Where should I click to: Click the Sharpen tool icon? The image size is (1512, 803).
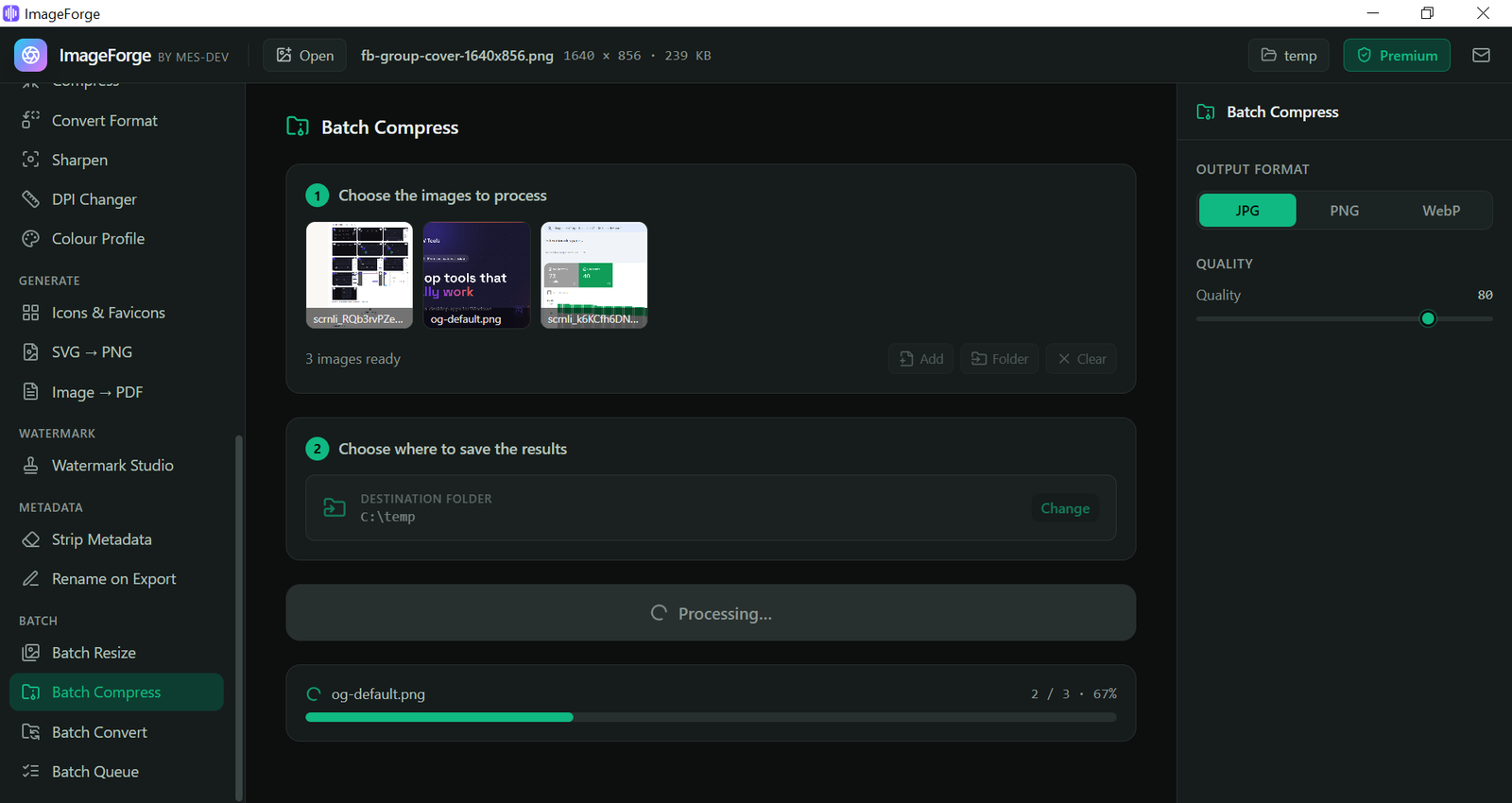point(31,160)
